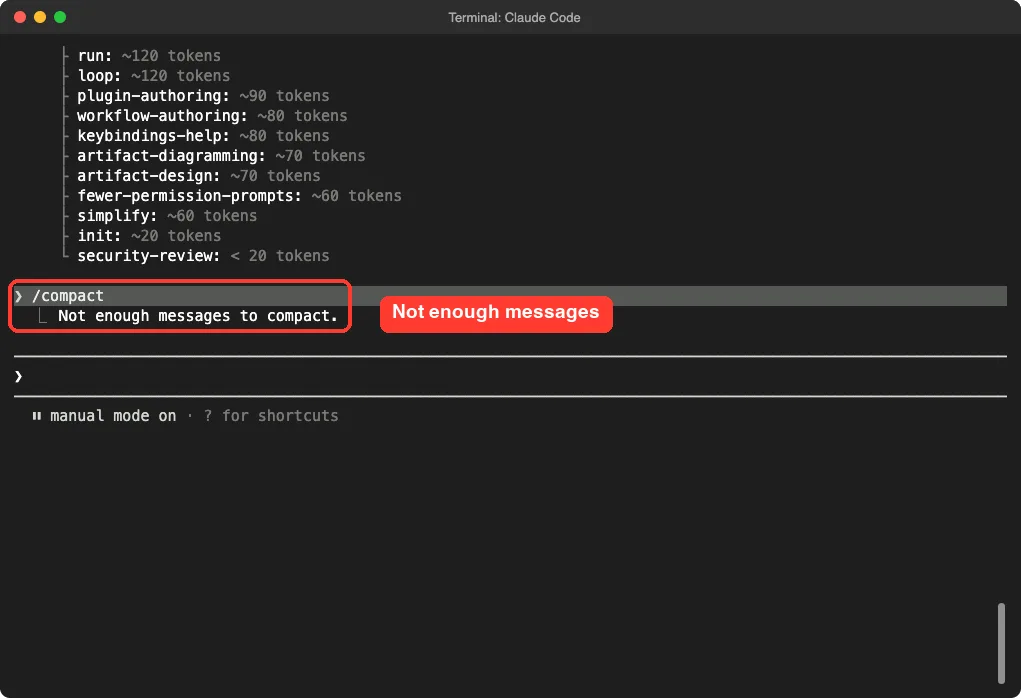The image size is (1021, 698).
Task: Click the 'Terminal: Claude Code' window title
Action: (x=514, y=18)
